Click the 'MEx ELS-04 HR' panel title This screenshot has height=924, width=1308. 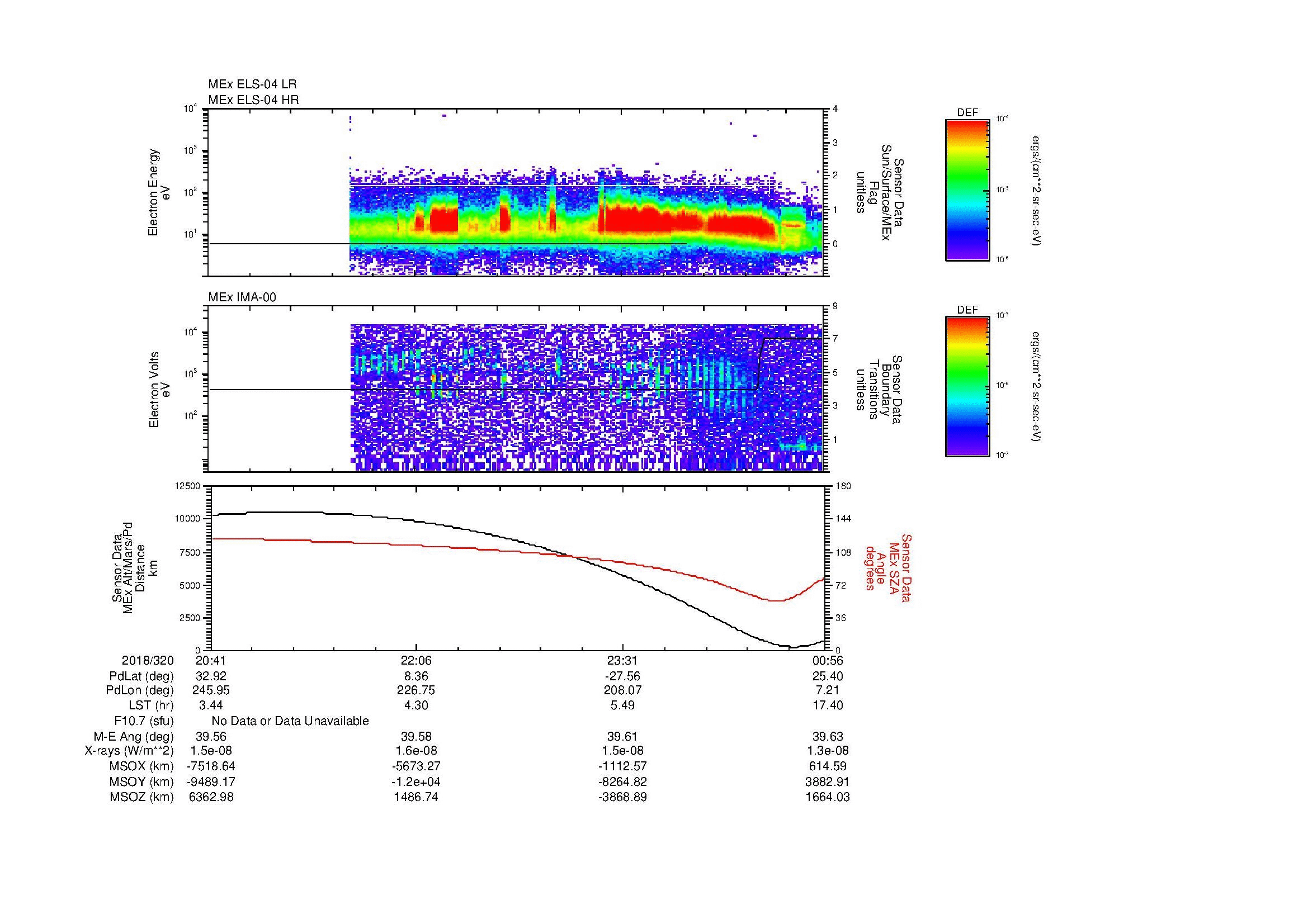click(x=253, y=100)
